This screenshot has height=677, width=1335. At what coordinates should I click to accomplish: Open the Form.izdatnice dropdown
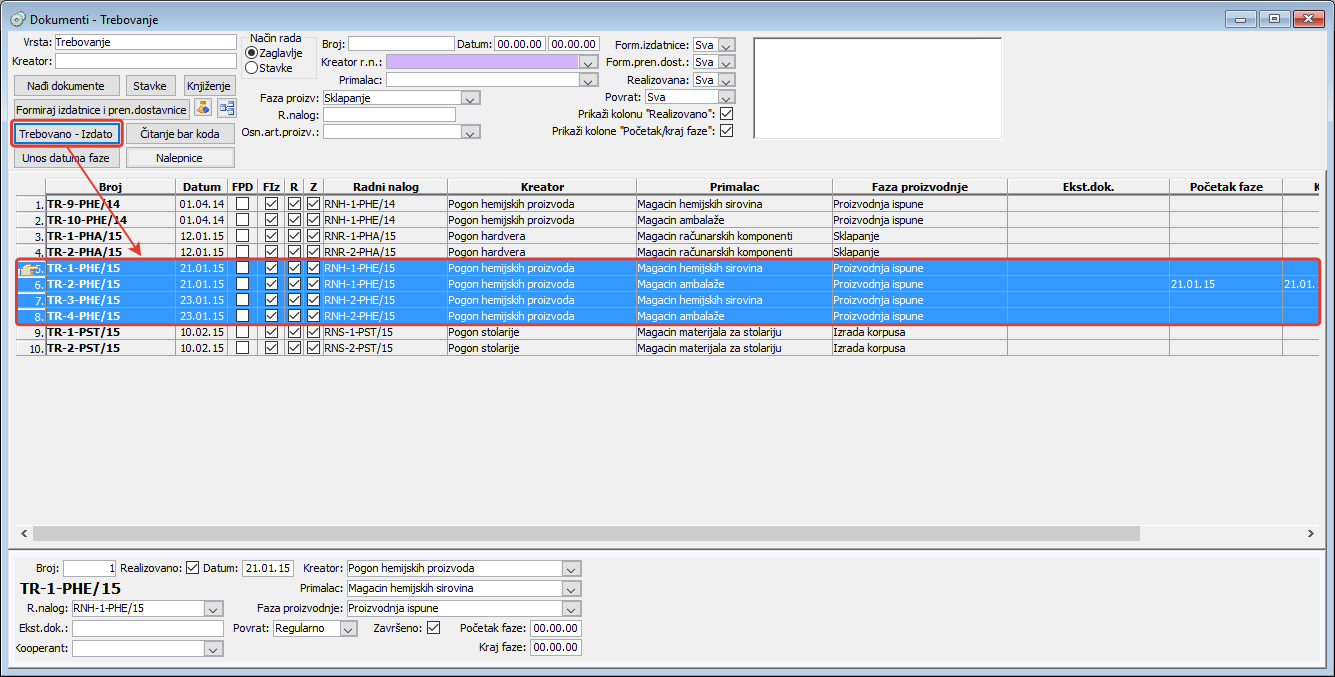point(727,45)
